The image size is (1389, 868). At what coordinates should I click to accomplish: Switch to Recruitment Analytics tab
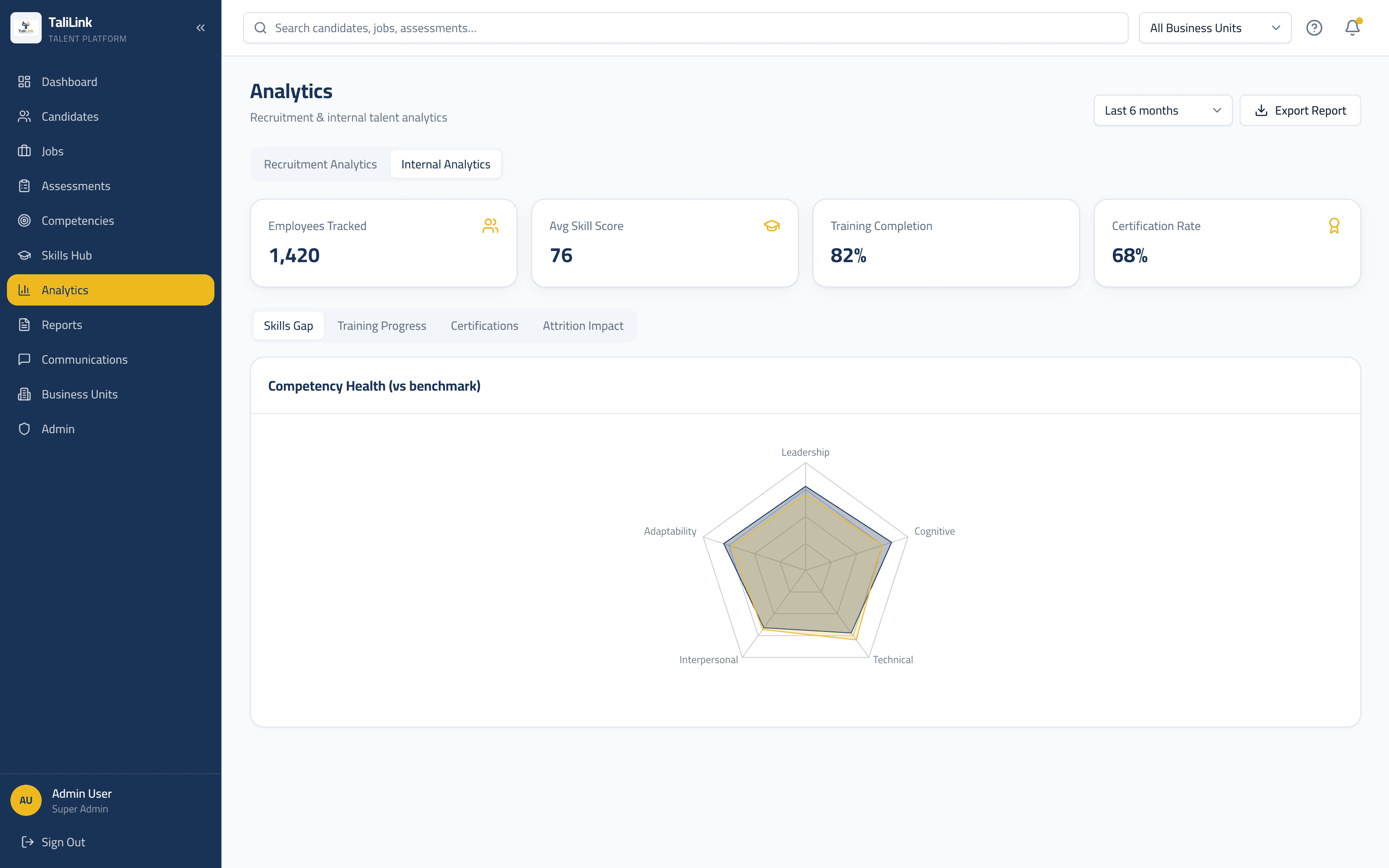(320, 164)
